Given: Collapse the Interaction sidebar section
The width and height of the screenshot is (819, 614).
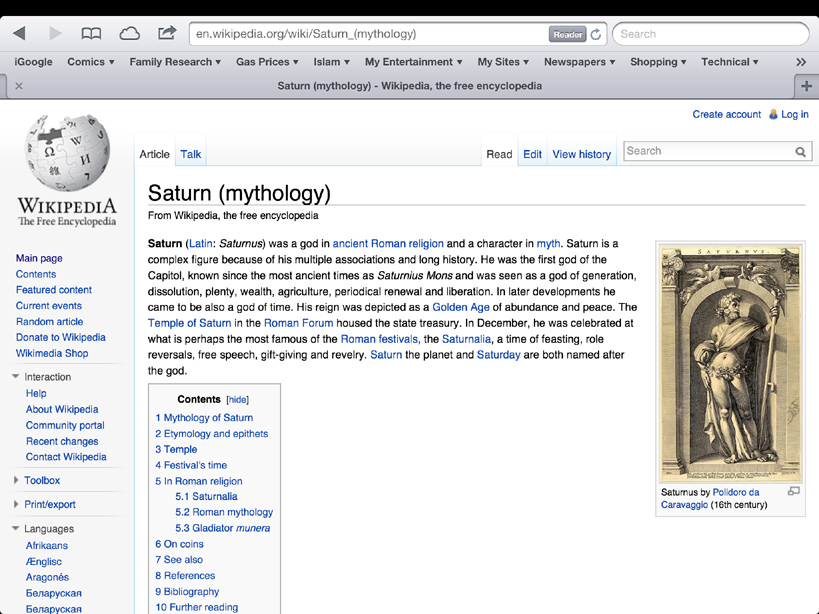Looking at the screenshot, I should (x=16, y=377).
